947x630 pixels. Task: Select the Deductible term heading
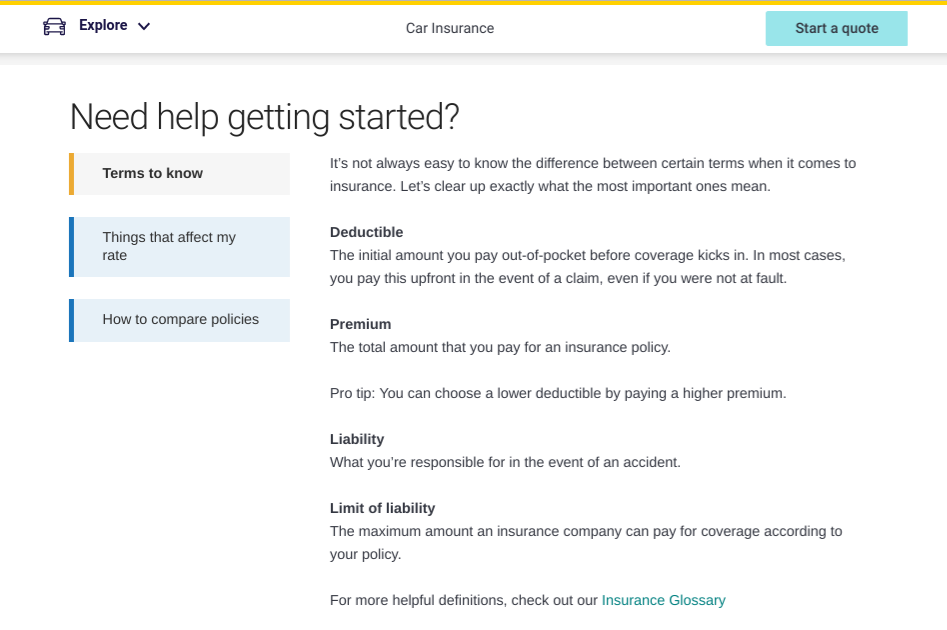(360, 232)
